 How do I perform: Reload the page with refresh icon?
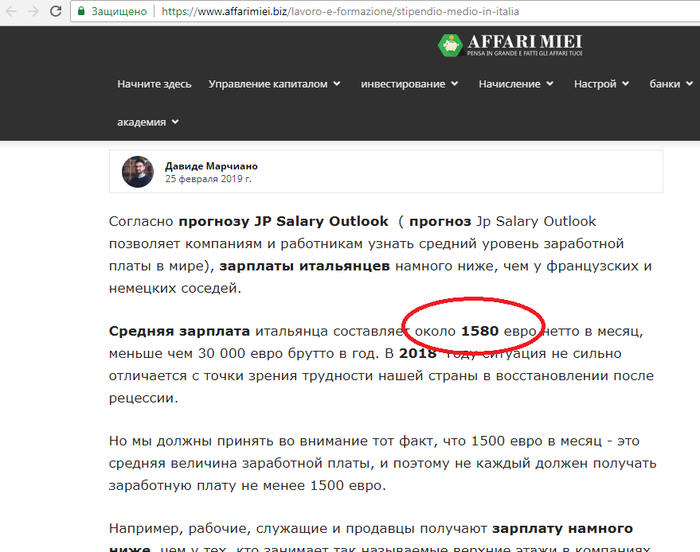coord(57,12)
